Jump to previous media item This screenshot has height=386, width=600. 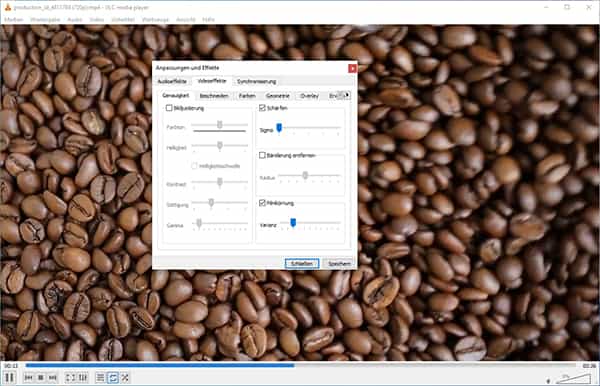(28, 378)
